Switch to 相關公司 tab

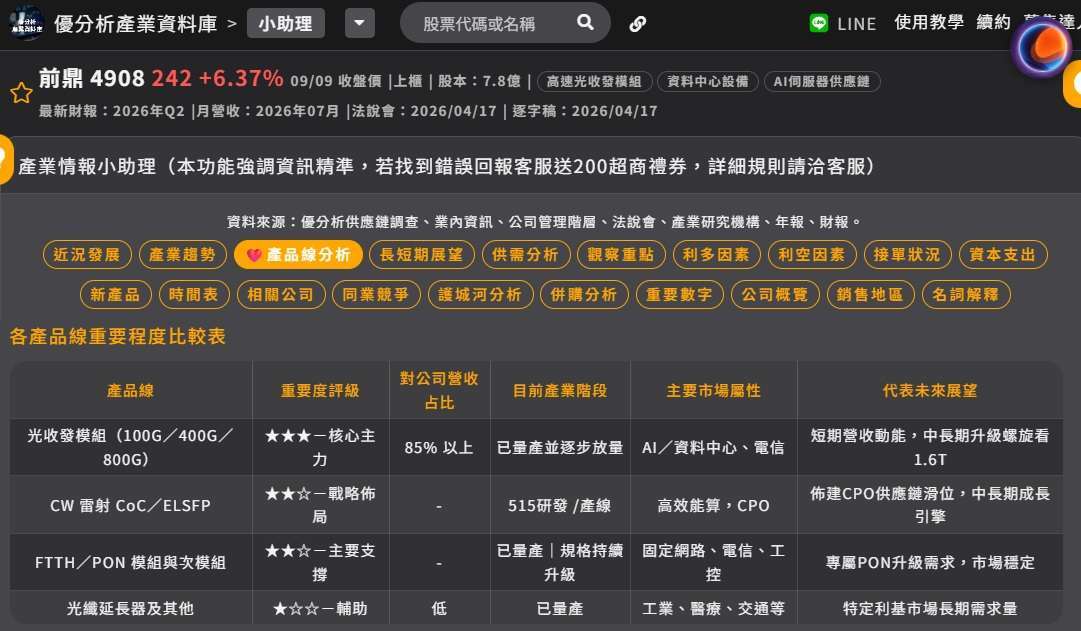click(x=281, y=294)
